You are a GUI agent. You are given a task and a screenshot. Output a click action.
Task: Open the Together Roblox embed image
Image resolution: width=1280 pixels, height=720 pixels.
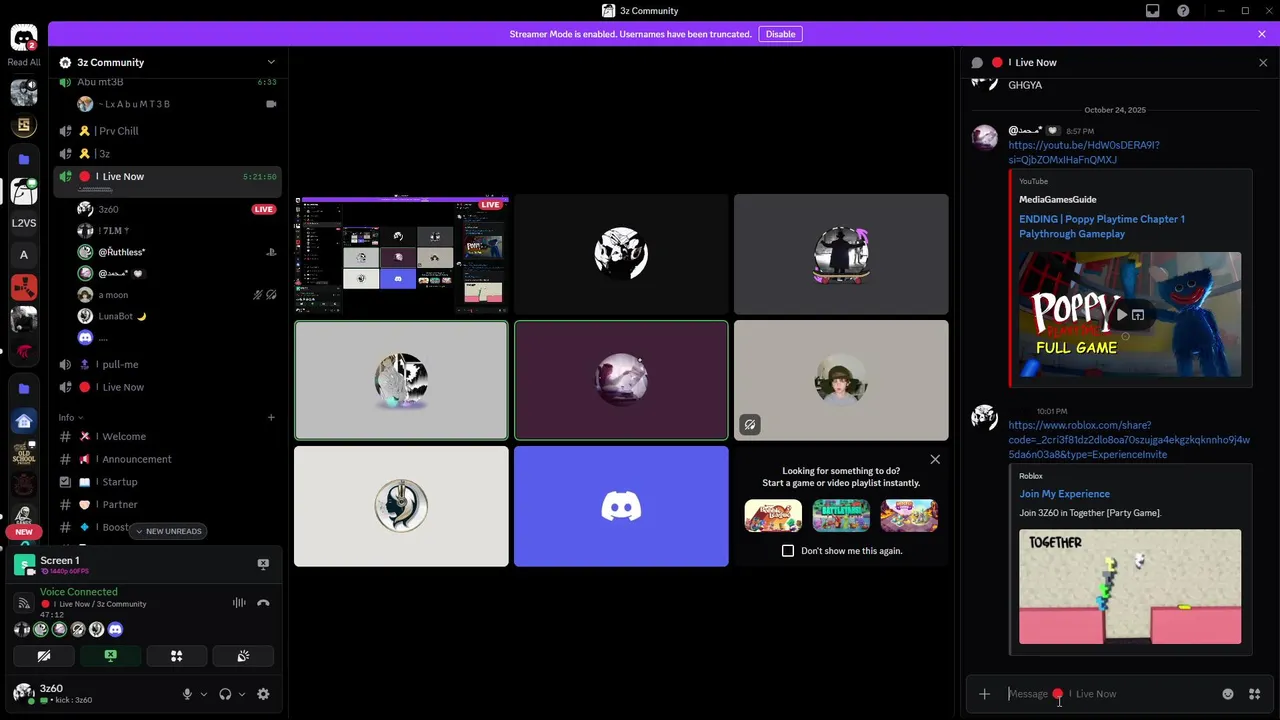click(x=1130, y=587)
